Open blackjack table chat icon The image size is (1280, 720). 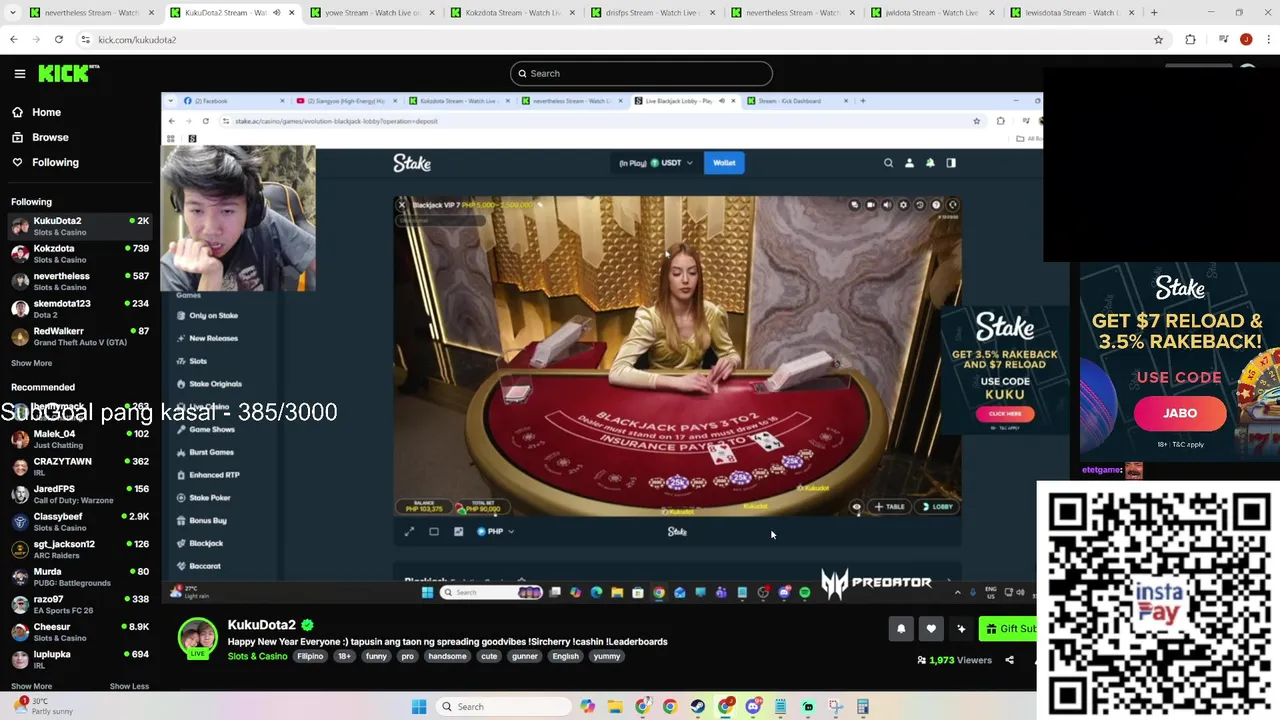point(855,205)
